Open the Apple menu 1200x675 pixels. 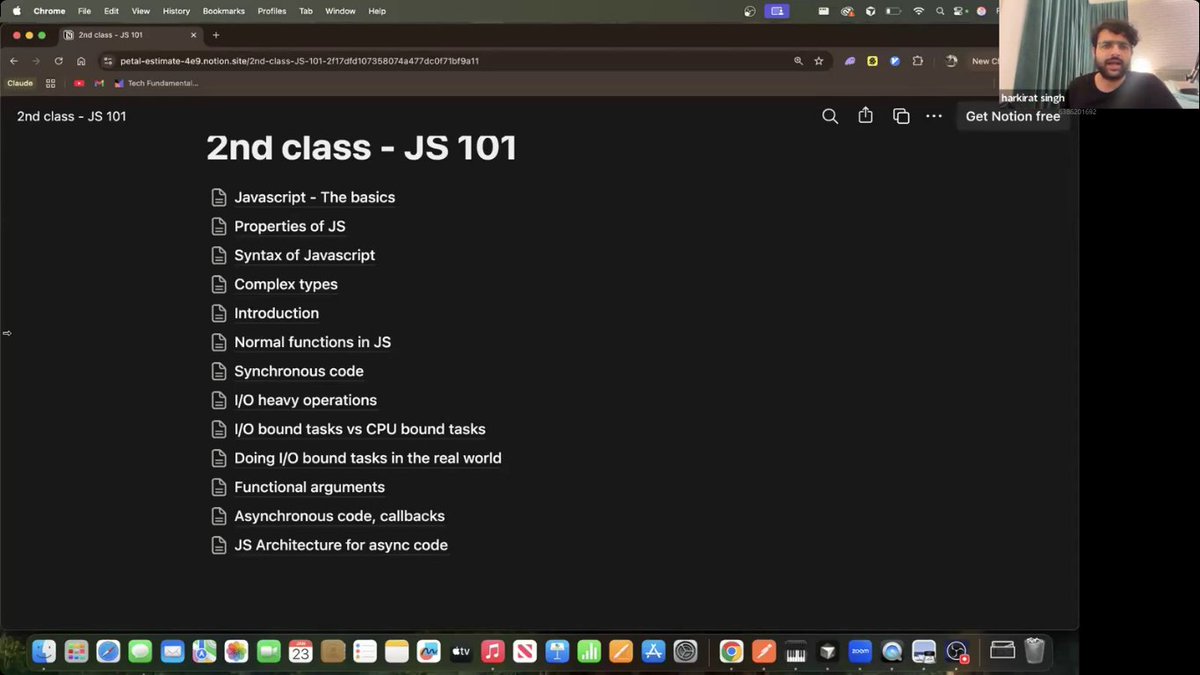click(16, 11)
